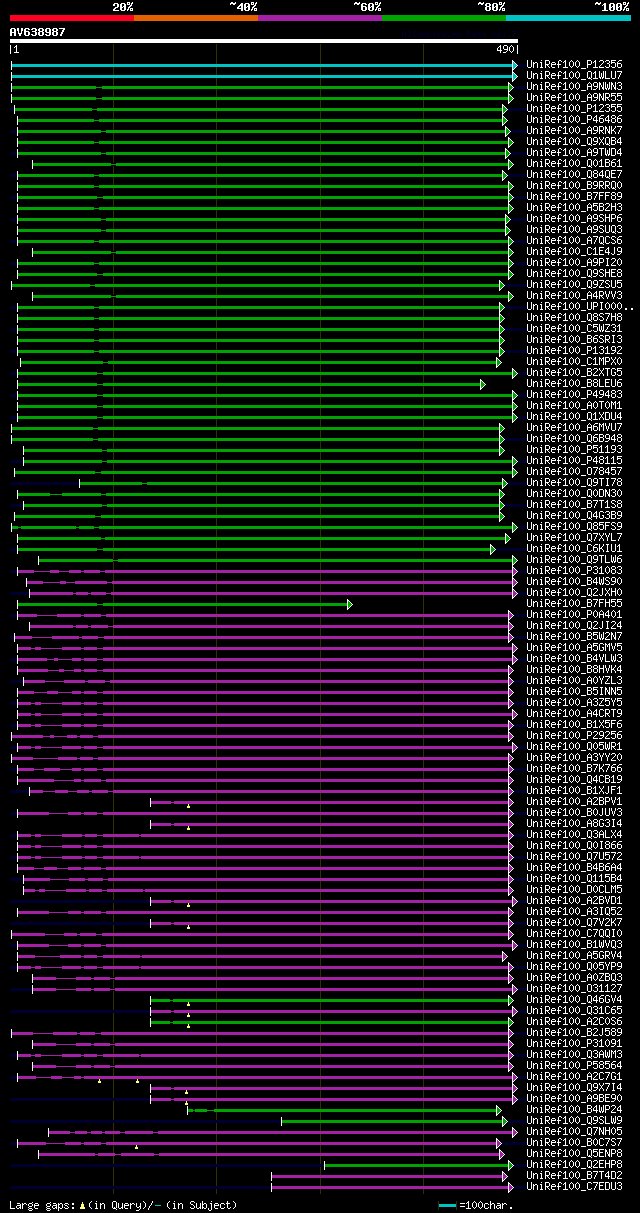Select label UniRef100_A6MVU7

point(574,427)
